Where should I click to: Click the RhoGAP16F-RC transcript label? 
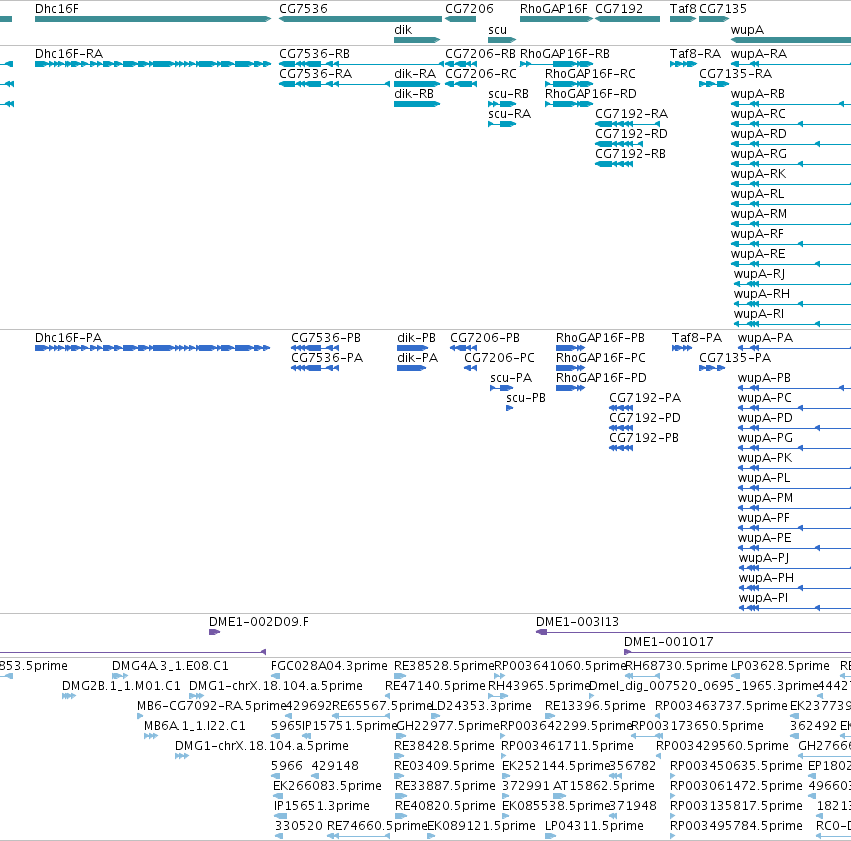[590, 74]
